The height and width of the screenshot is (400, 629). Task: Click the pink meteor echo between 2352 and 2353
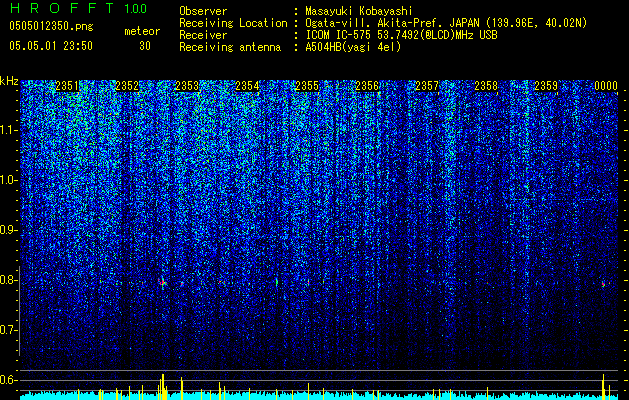pyautogui.click(x=162, y=283)
